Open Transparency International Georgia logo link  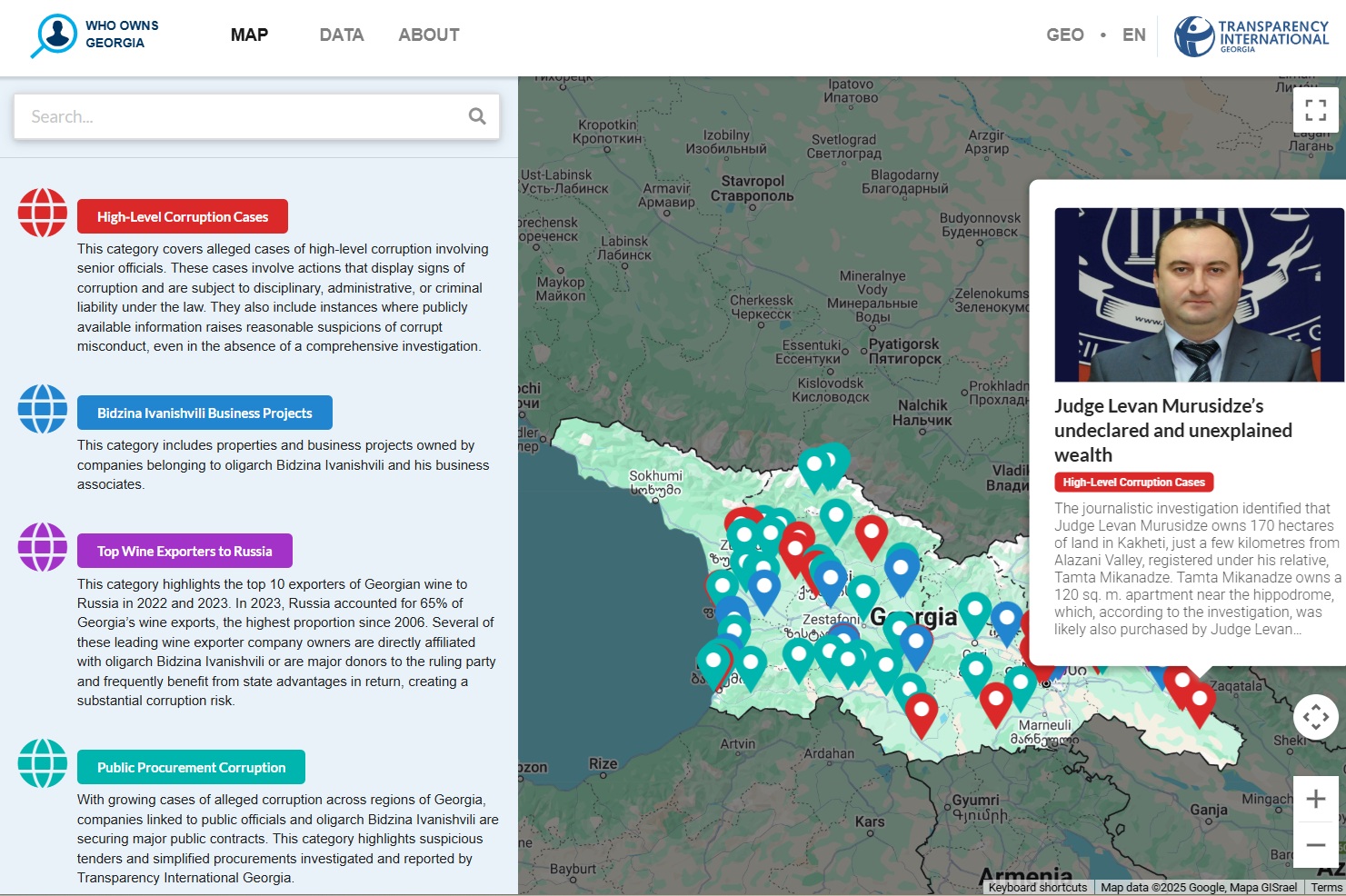(x=1251, y=36)
